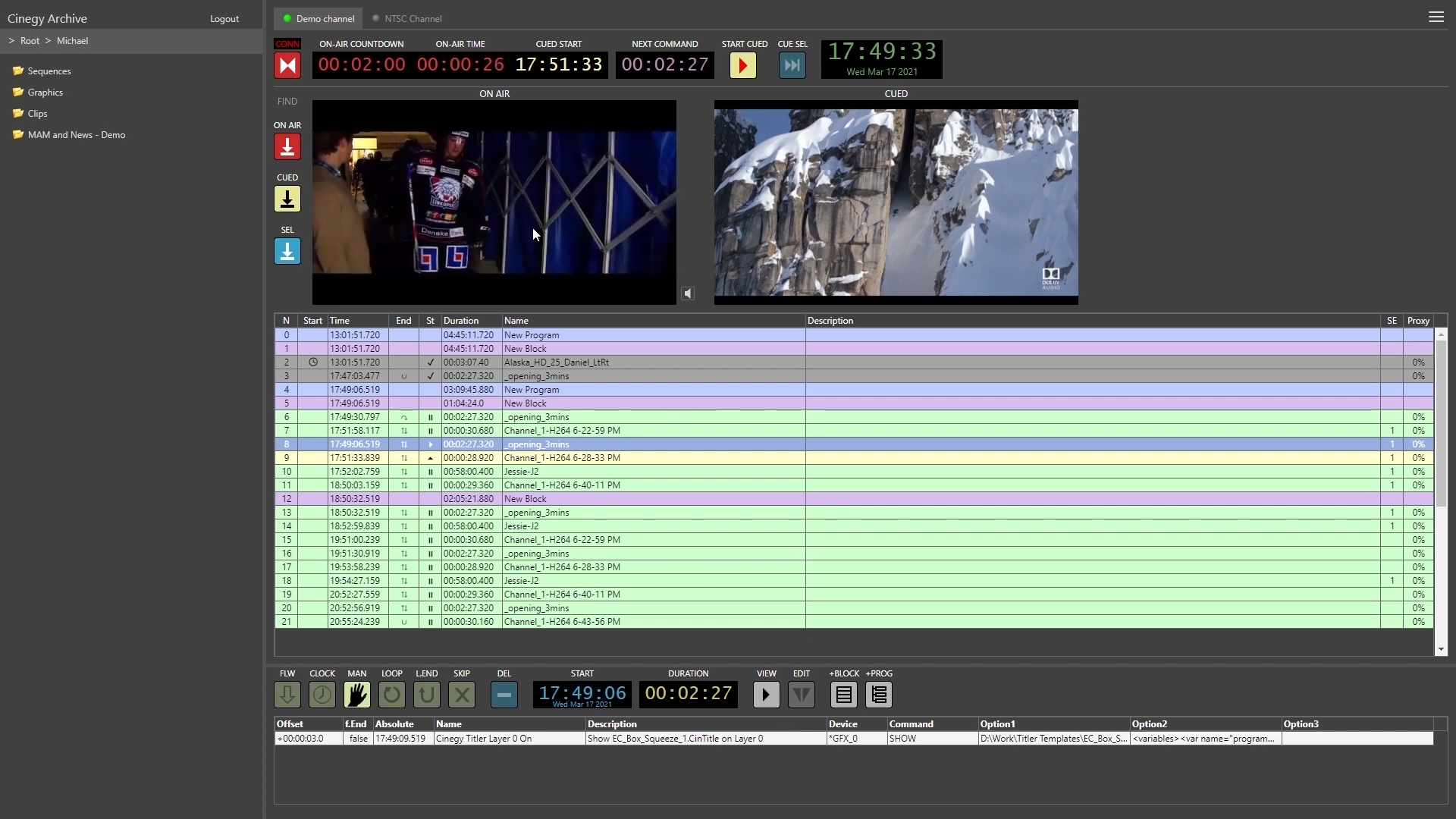Select Cinegy Titler Layer 0 On event

854,739
